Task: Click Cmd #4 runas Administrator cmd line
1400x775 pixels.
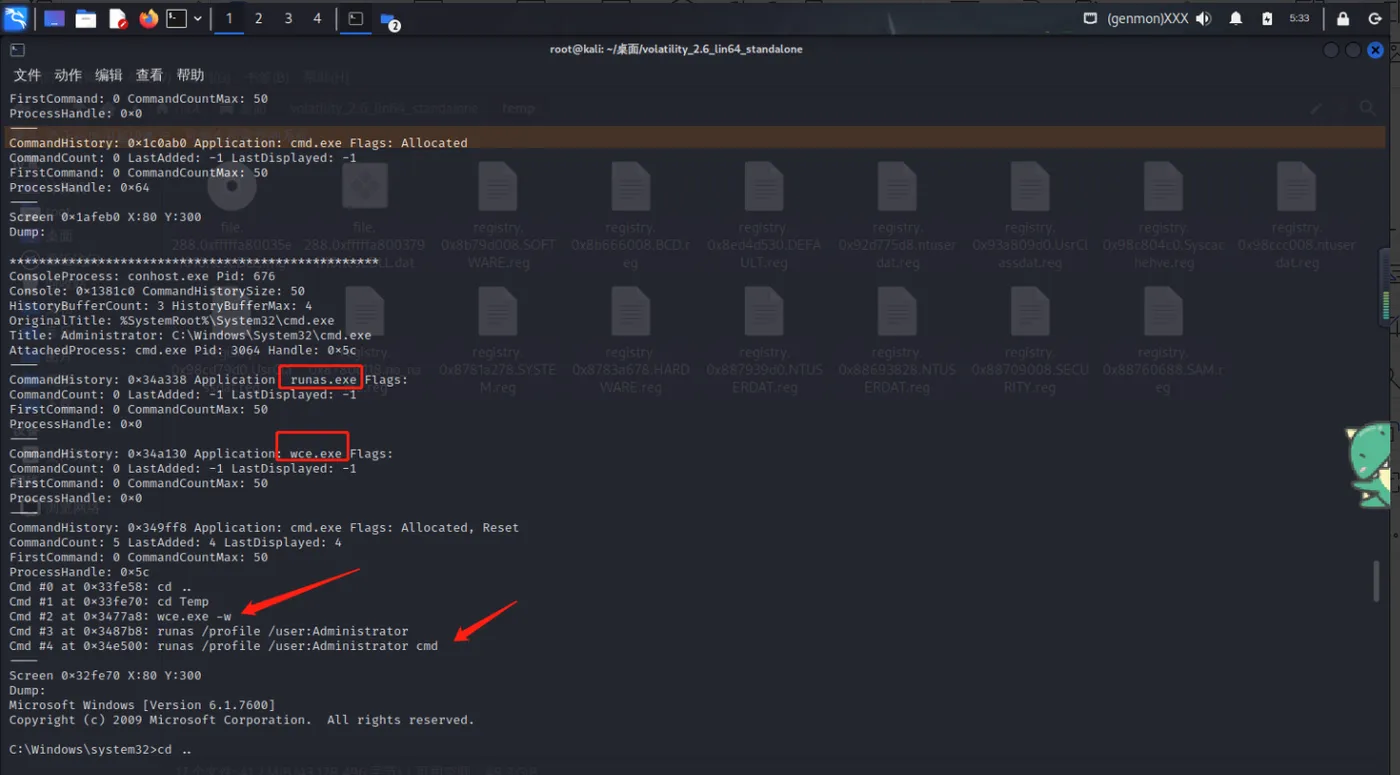Action: coord(224,646)
